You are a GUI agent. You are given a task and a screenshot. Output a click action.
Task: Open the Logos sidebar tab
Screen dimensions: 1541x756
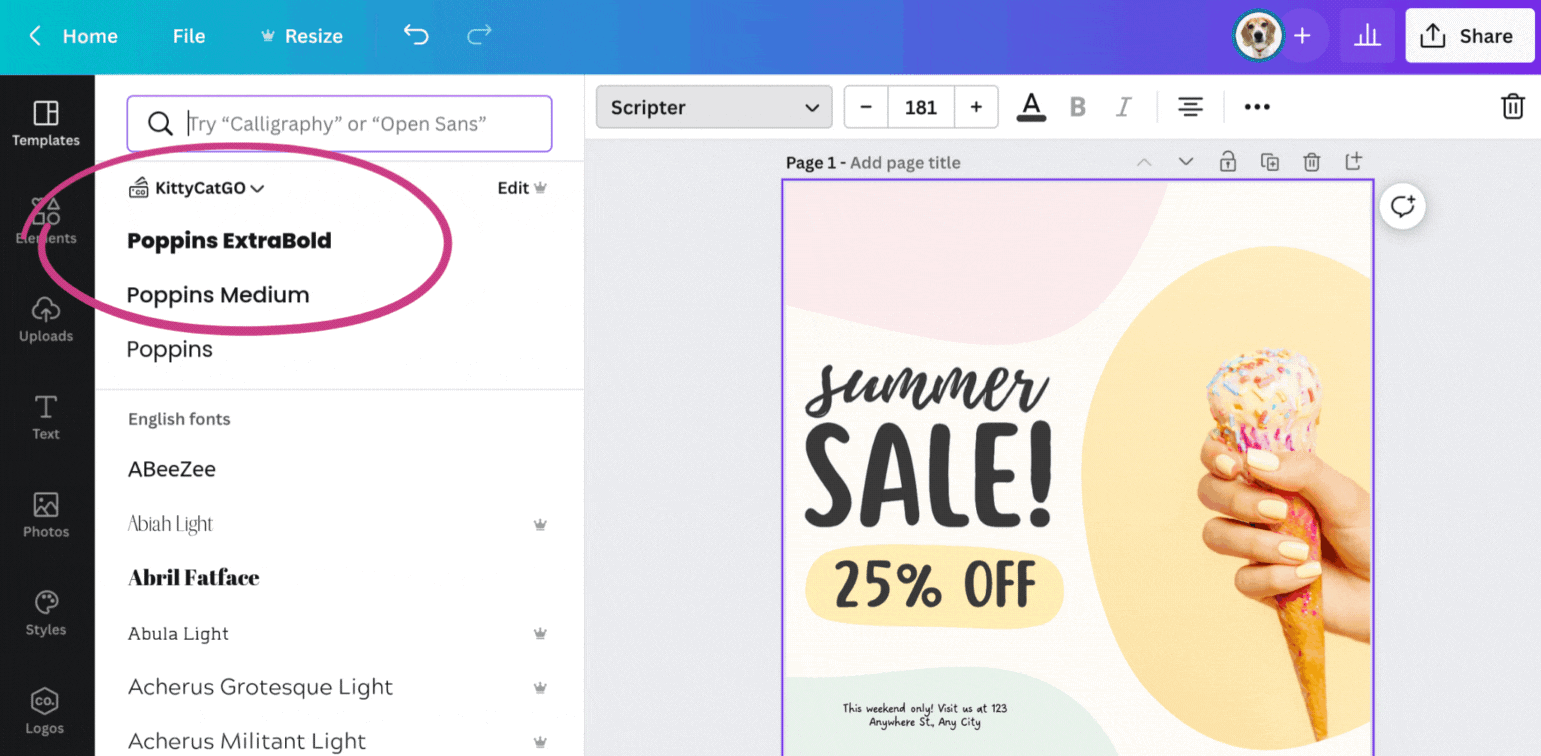coord(46,712)
